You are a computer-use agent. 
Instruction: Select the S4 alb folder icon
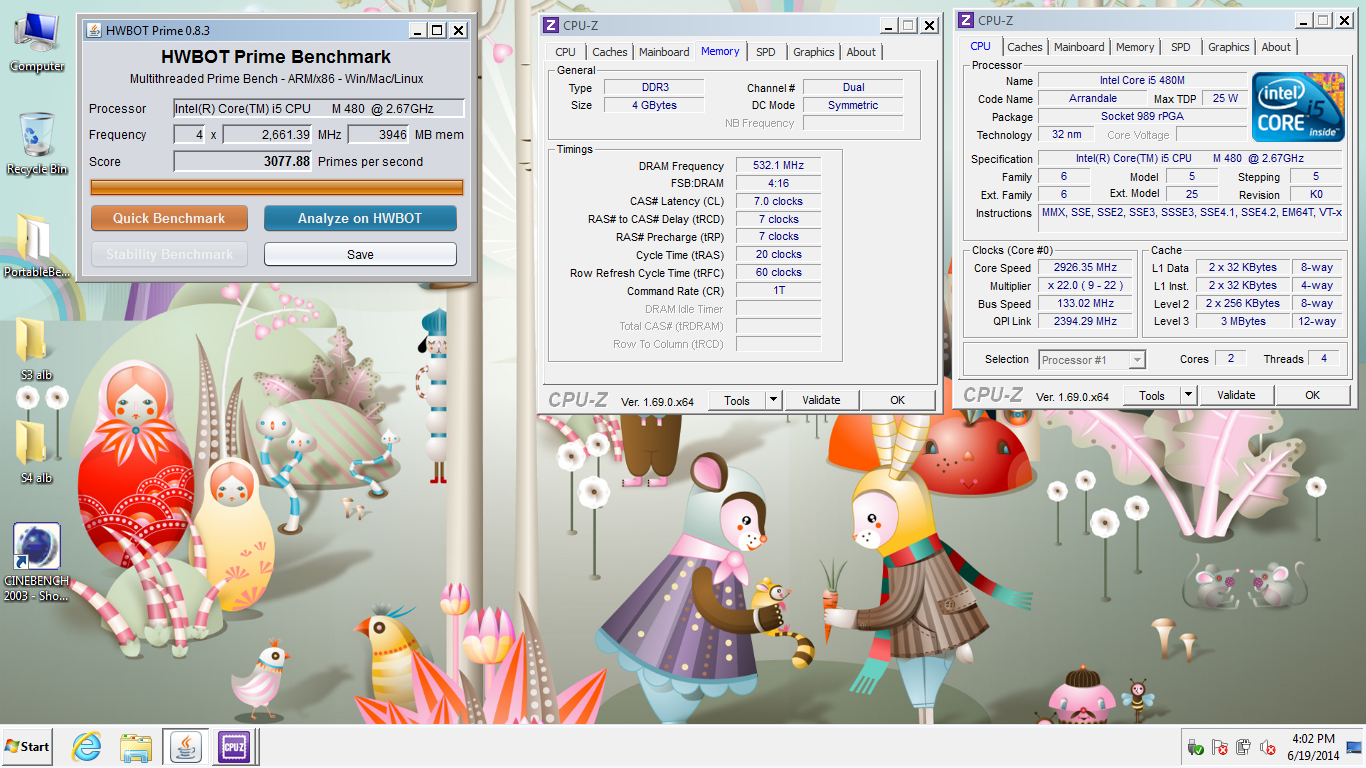pyautogui.click(x=36, y=452)
